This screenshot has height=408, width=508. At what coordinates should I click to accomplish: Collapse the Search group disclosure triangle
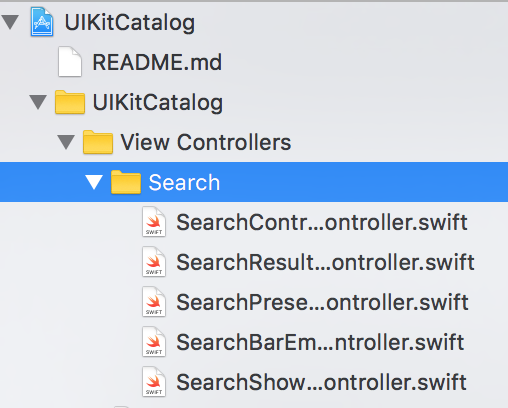point(94,182)
